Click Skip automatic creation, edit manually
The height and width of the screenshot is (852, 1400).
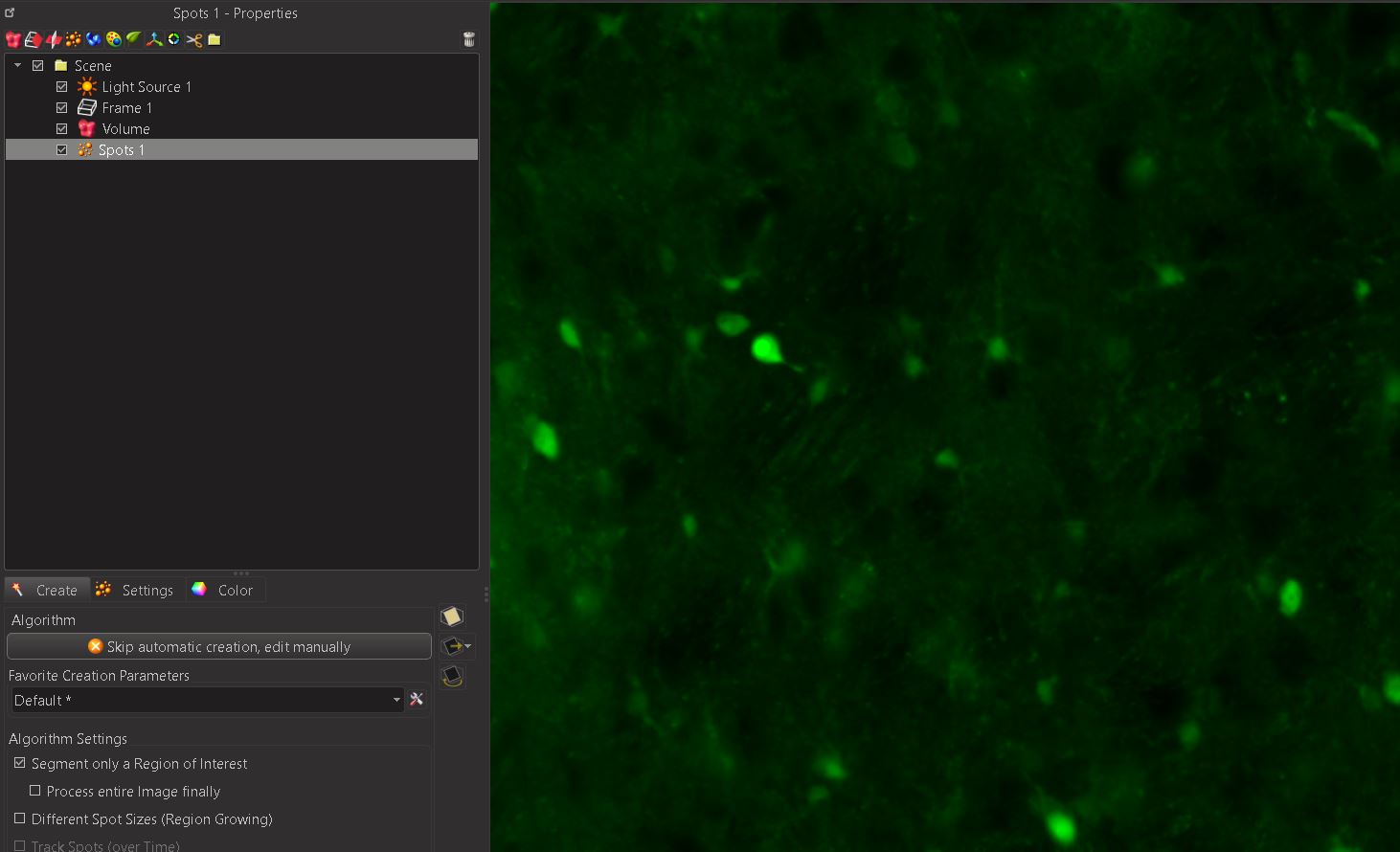click(x=218, y=646)
